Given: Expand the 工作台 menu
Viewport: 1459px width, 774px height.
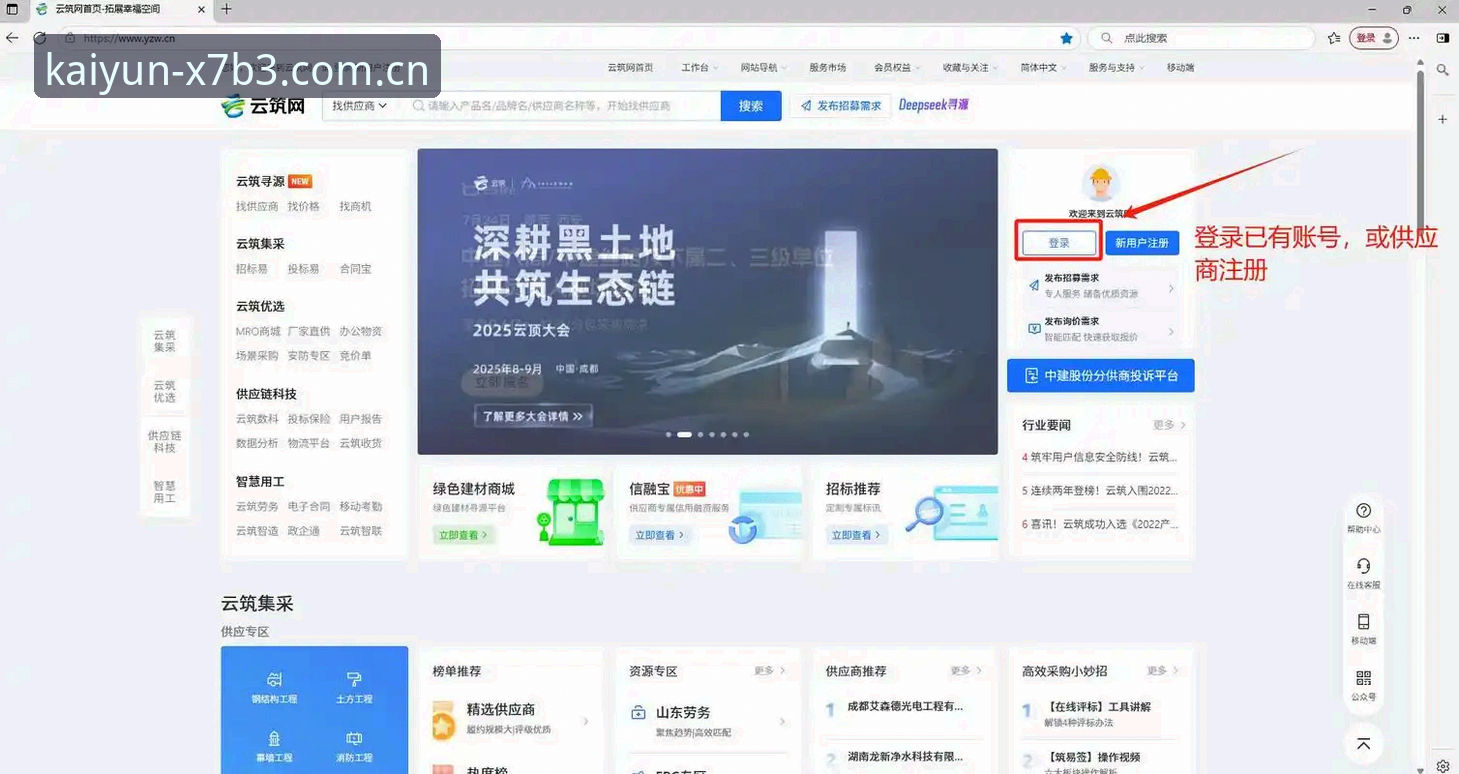Looking at the screenshot, I should (x=699, y=68).
